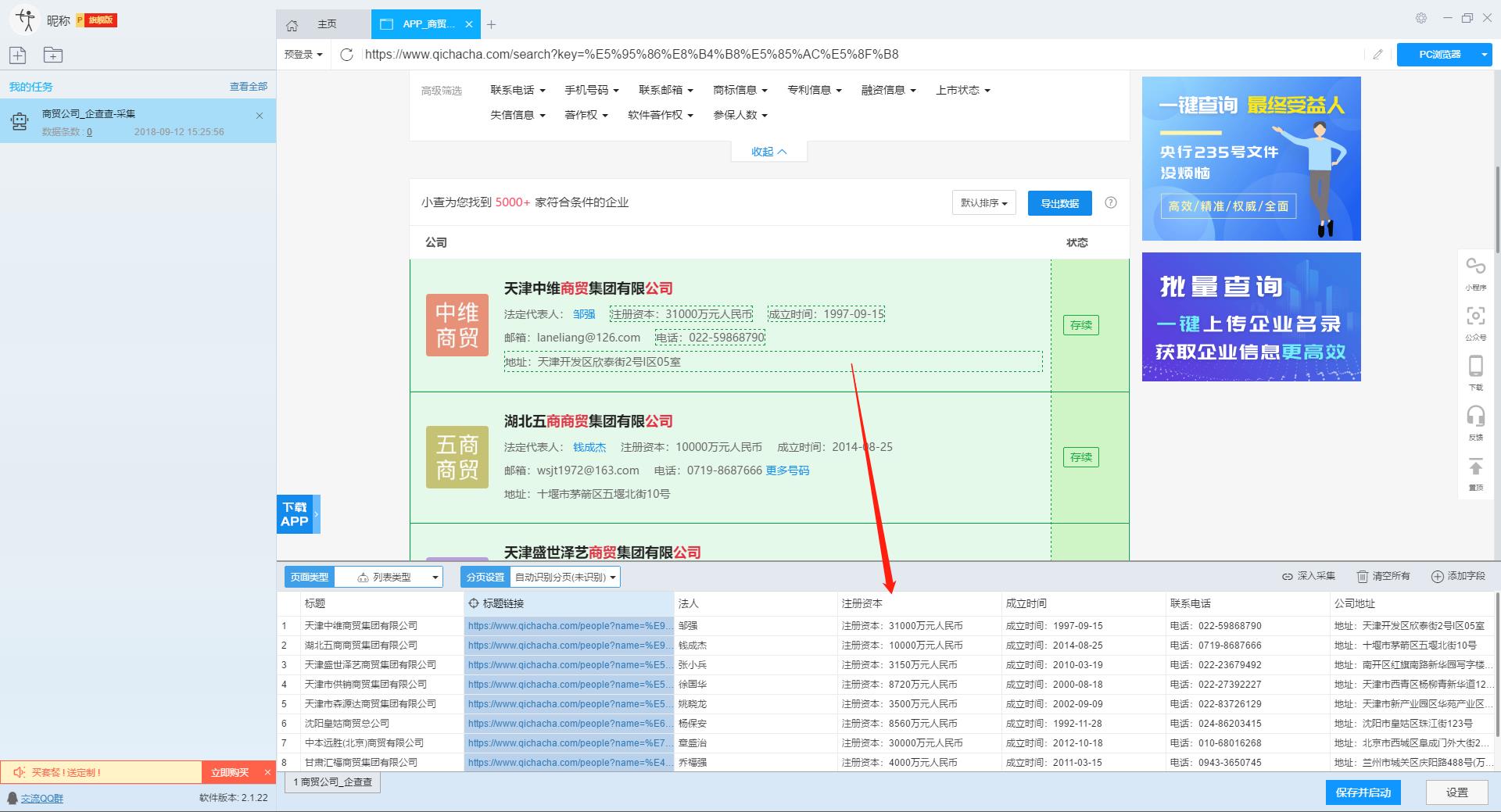Viewport: 1501px width, 812px height.
Task: Open the 上市状态 filter dropdown
Action: pos(963,90)
